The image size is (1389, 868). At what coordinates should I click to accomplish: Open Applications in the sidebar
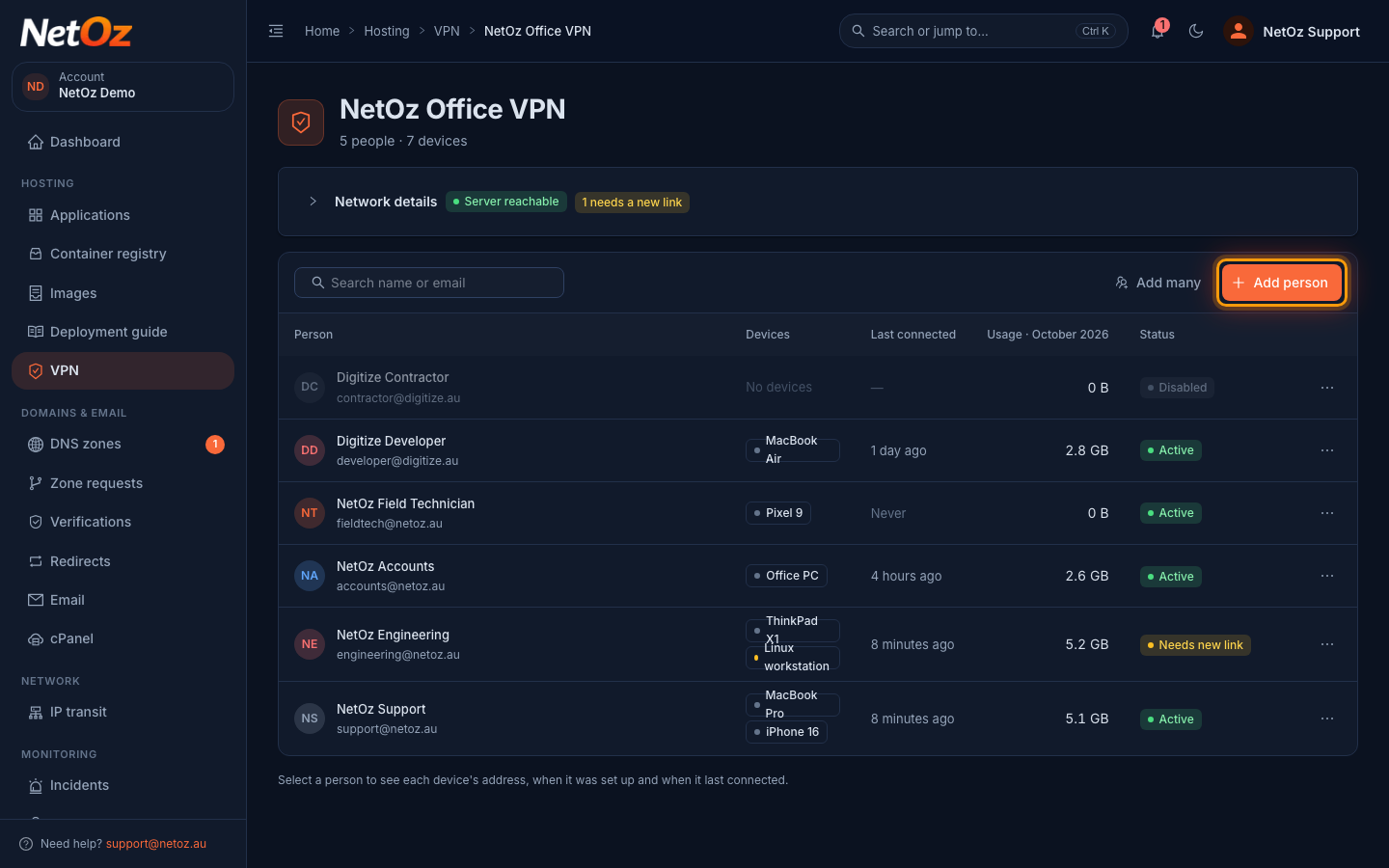pyautogui.click(x=123, y=215)
